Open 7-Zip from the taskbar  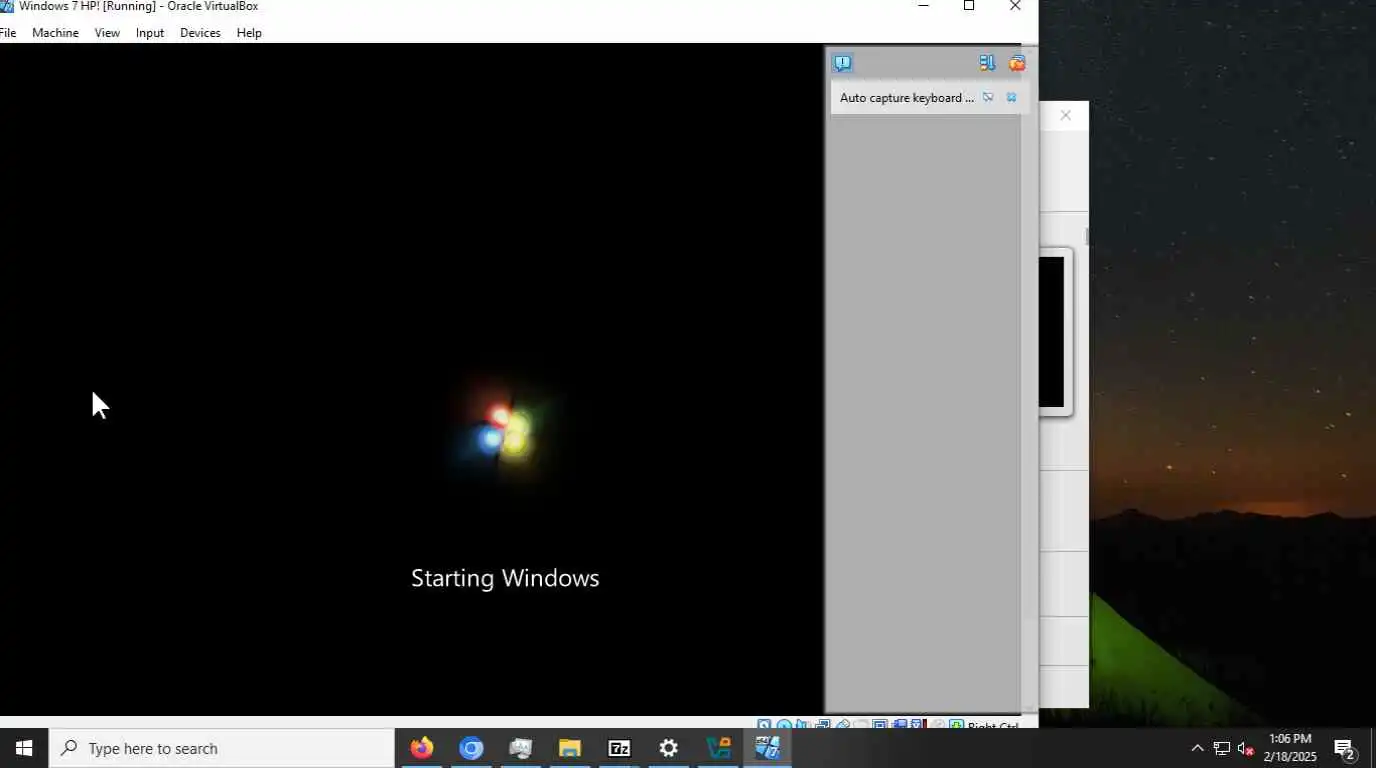619,748
